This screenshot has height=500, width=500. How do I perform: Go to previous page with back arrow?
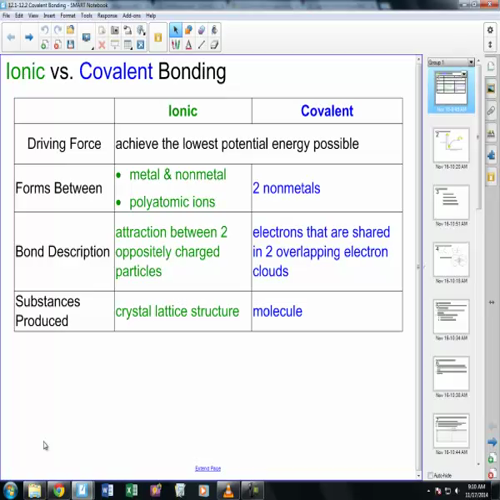point(11,37)
